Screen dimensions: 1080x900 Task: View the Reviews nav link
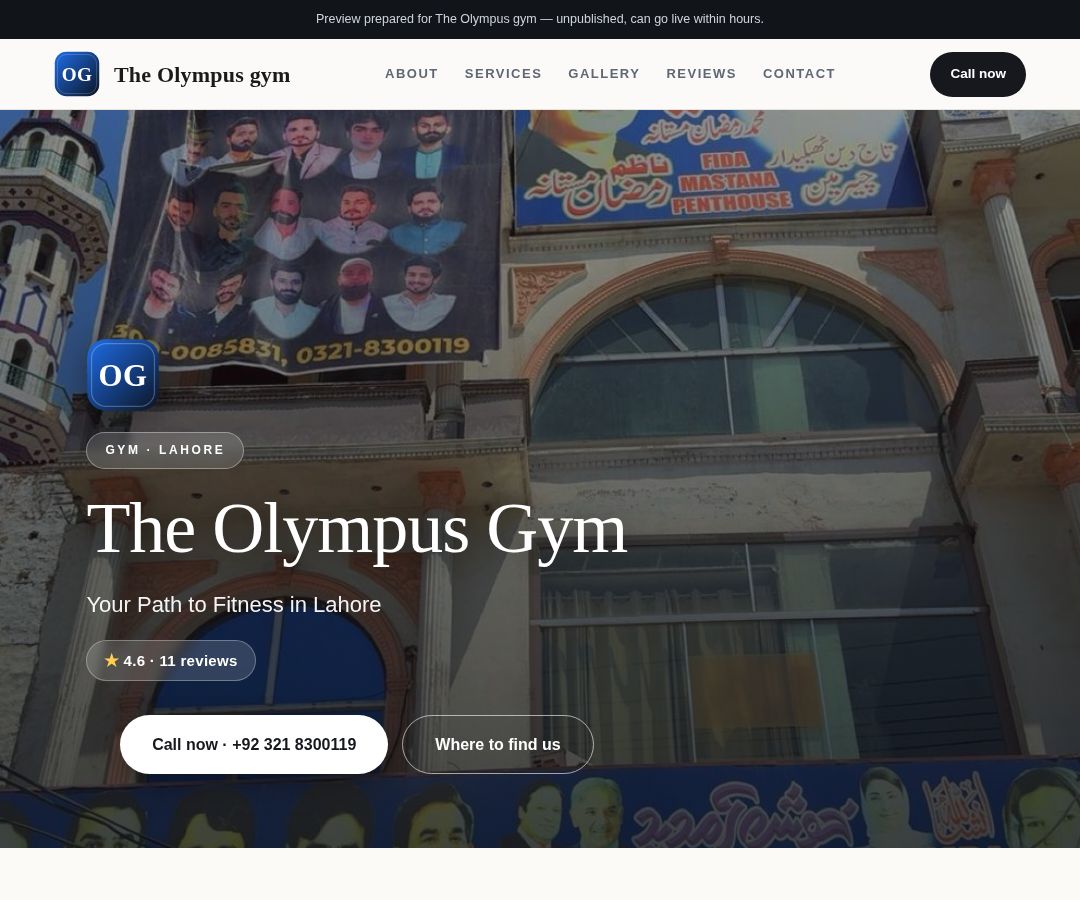pos(701,74)
